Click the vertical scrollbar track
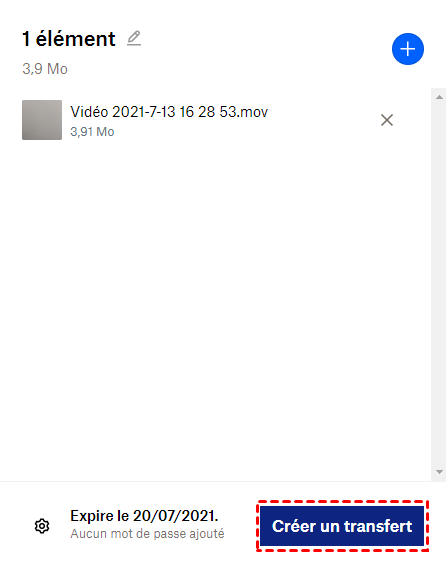This screenshot has width=446, height=568. (439, 284)
